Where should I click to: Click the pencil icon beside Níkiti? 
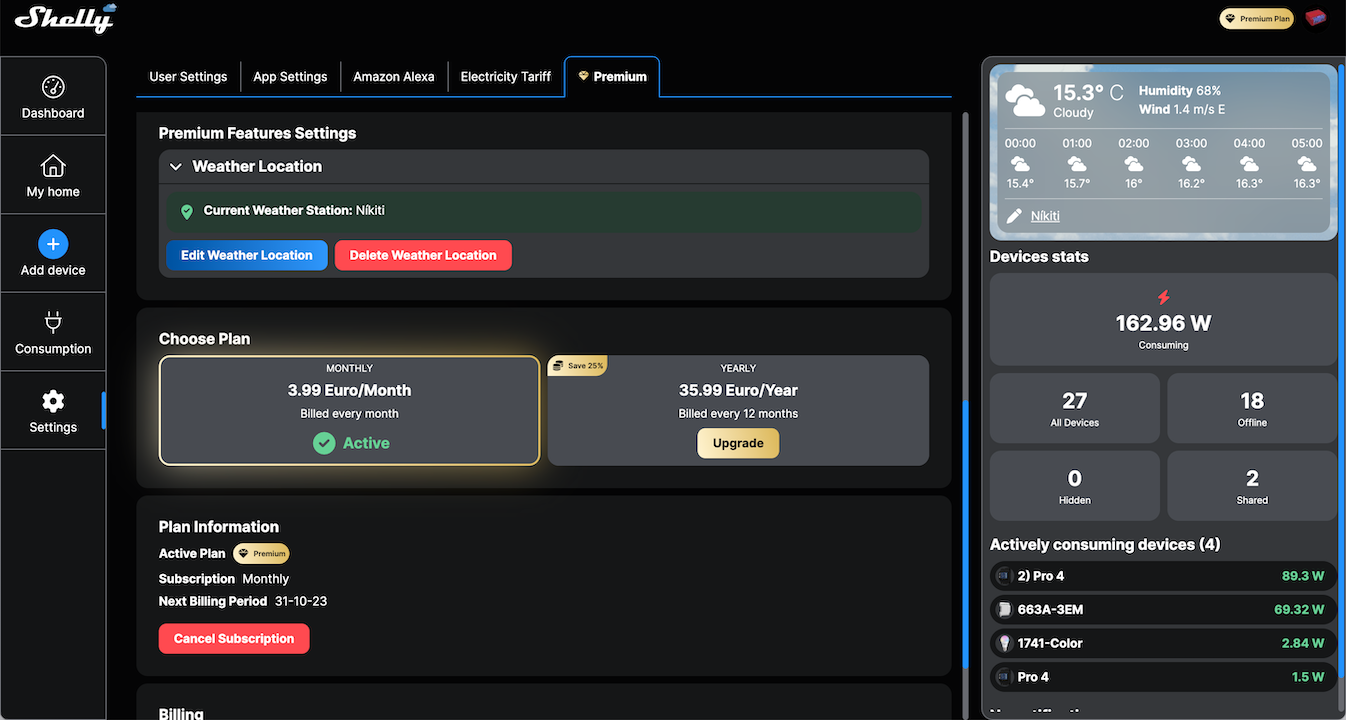1014,216
